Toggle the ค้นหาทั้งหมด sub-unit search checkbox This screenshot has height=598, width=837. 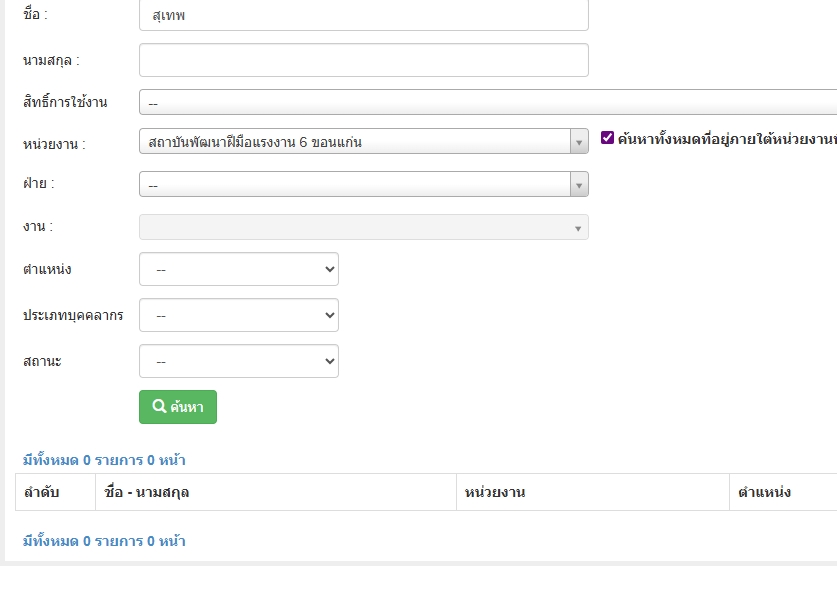coord(607,138)
